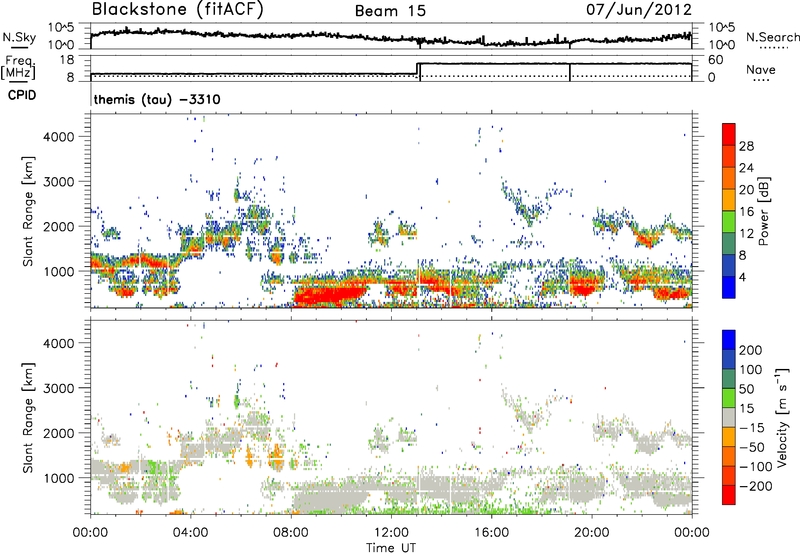Click the 'Blackstone (fitACF)' title text
Viewport: 800px width, 554px height.
[177, 9]
